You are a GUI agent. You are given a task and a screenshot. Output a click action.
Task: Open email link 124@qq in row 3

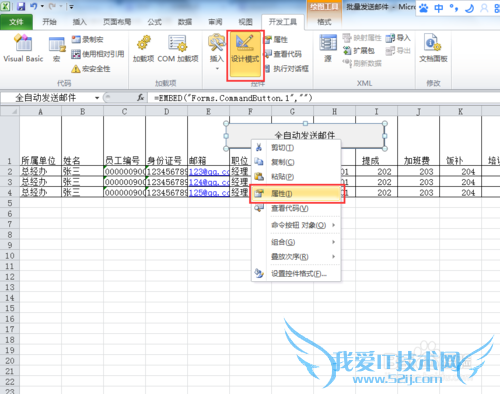tap(209, 182)
